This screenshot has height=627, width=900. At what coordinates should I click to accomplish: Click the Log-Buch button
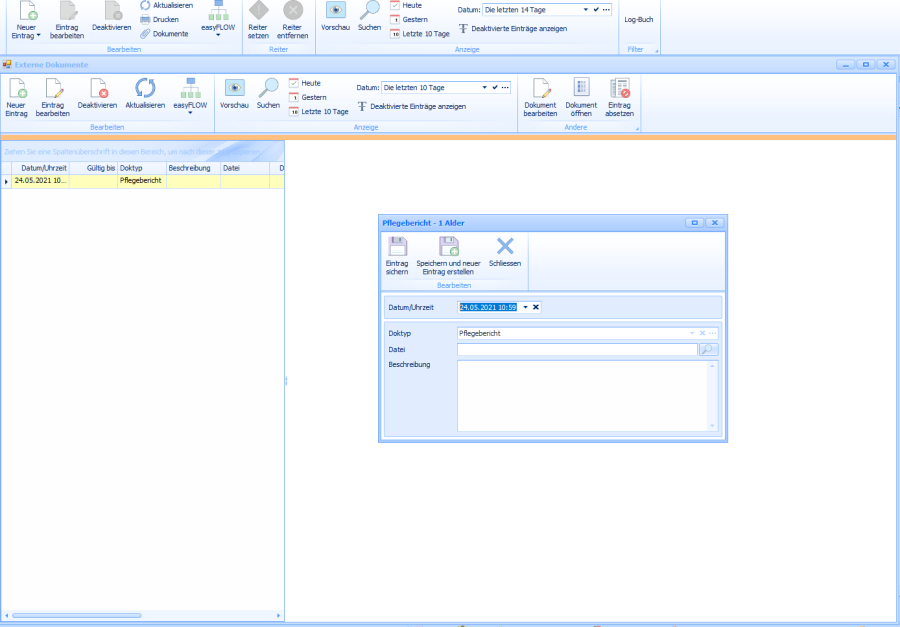pyautogui.click(x=638, y=19)
